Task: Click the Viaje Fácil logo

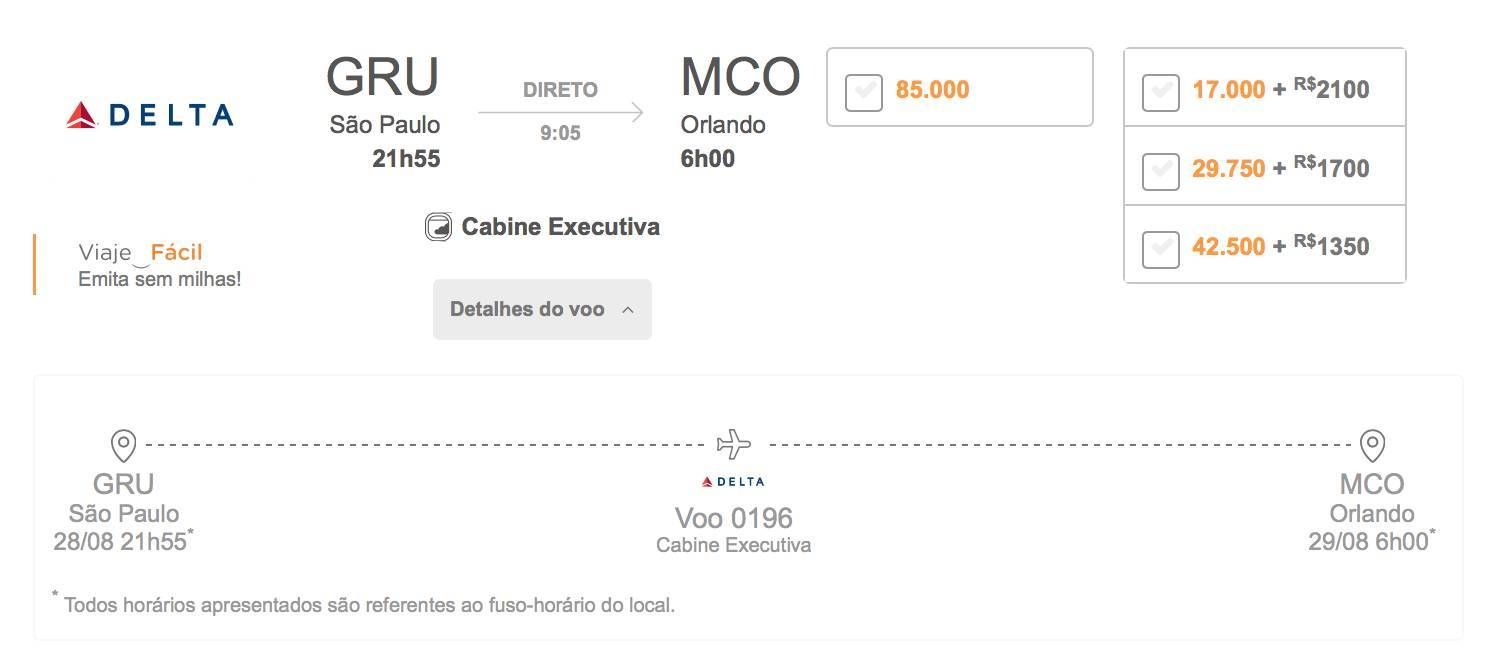Action: pos(140,253)
